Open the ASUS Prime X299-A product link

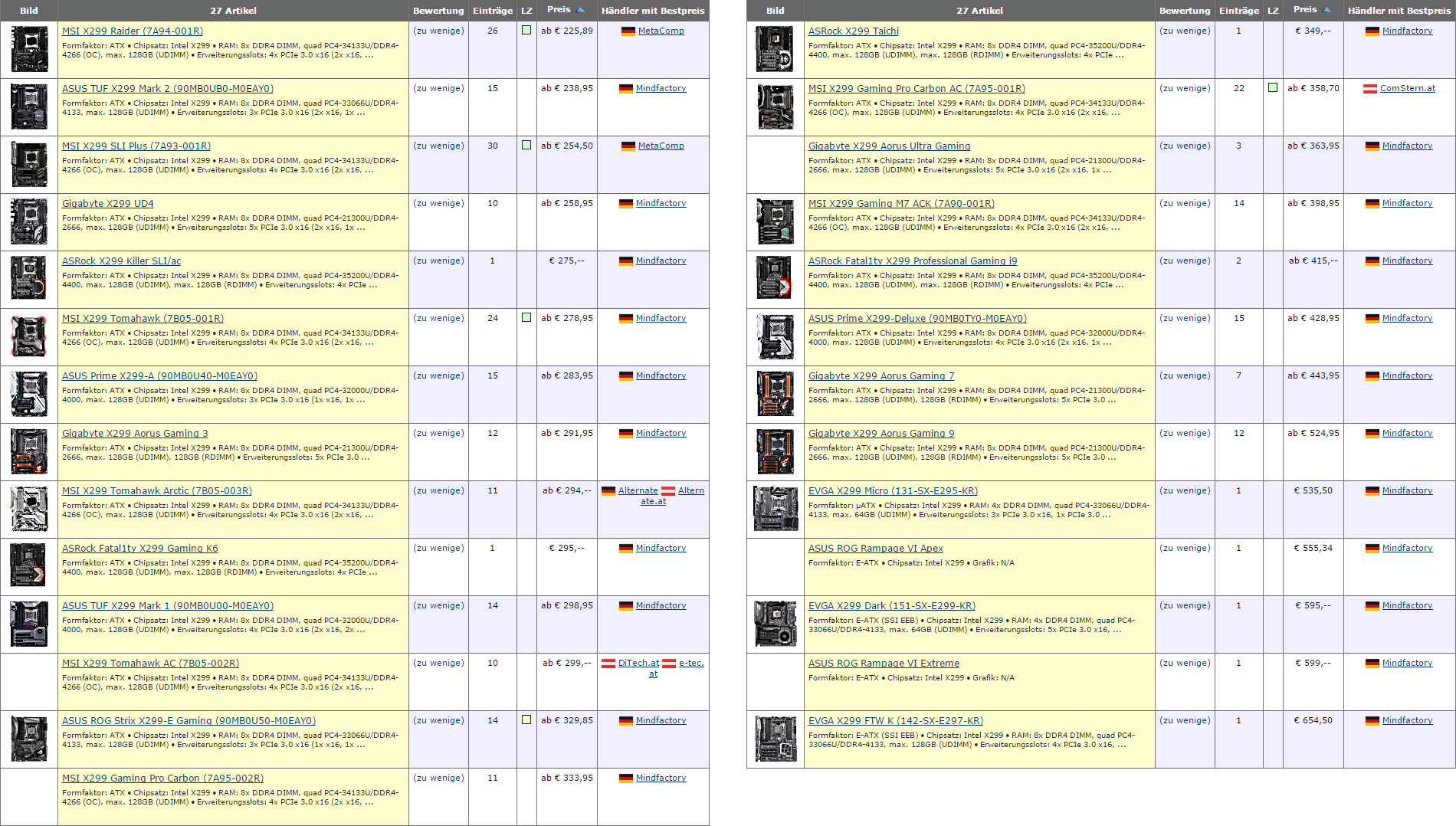point(159,376)
